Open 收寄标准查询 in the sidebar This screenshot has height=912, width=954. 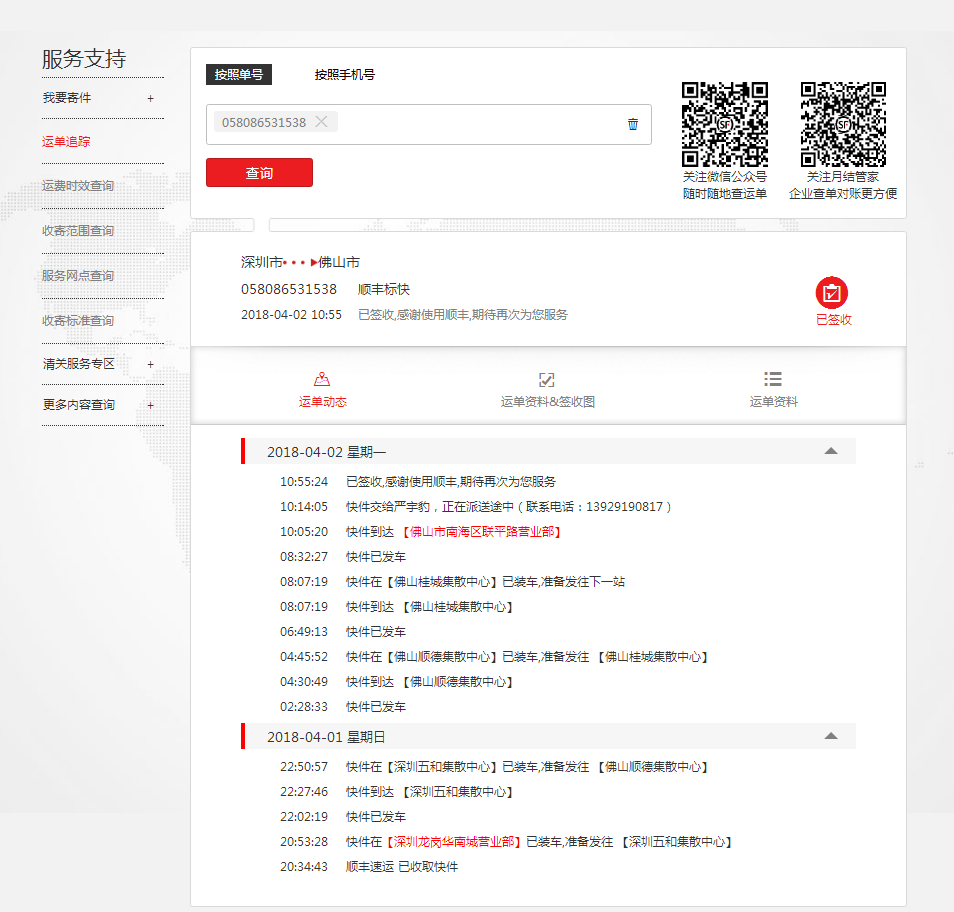78,321
